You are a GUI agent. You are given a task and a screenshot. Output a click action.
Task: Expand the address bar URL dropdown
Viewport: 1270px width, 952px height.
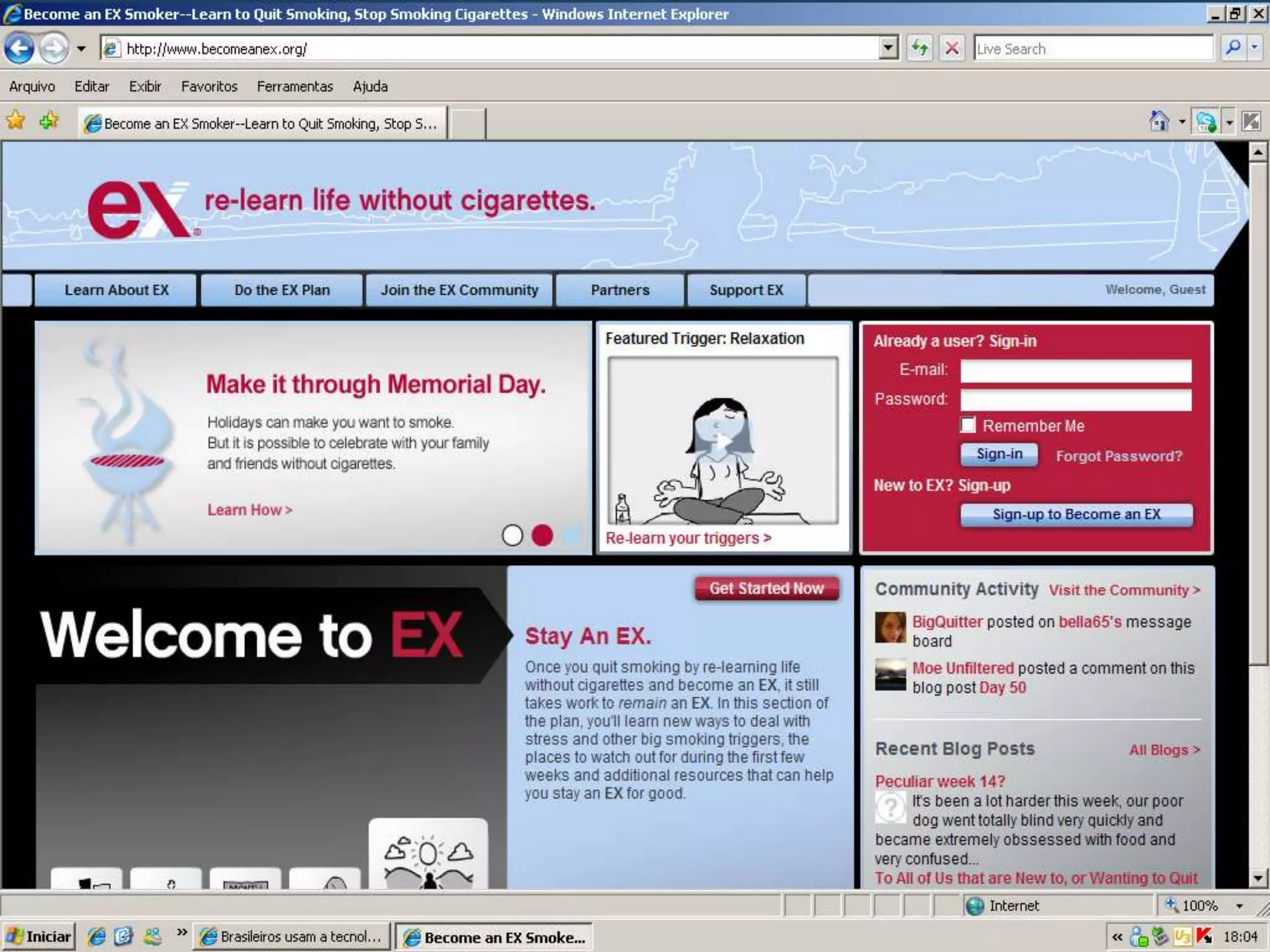[x=889, y=48]
